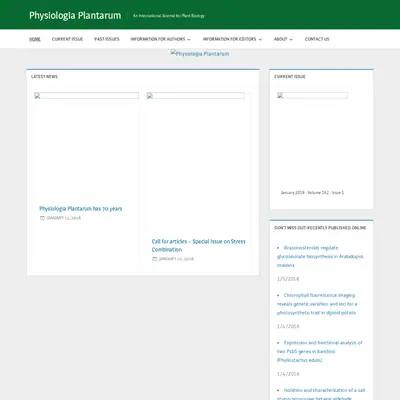Open the Past Issues menu item
Image resolution: width=400 pixels, height=400 pixels.
tap(107, 39)
